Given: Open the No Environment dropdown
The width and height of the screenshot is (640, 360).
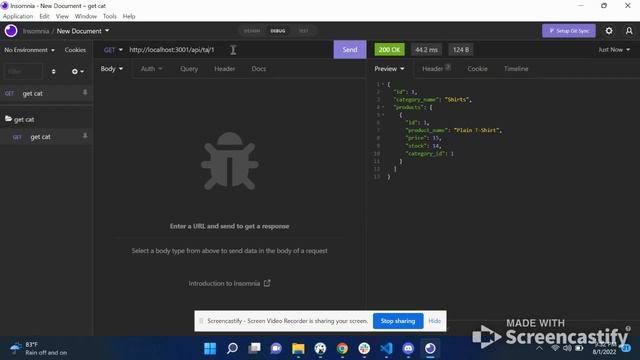Looking at the screenshot, I should click(x=29, y=50).
